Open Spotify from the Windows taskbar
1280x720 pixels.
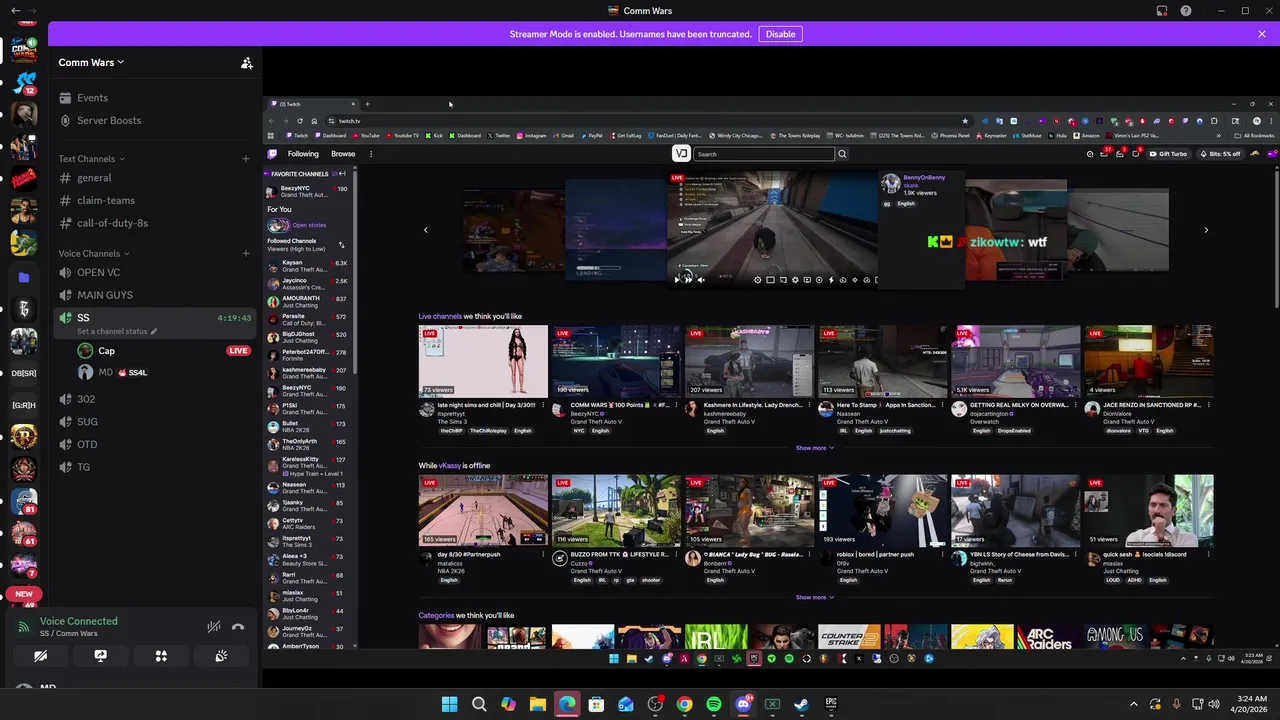(713, 704)
